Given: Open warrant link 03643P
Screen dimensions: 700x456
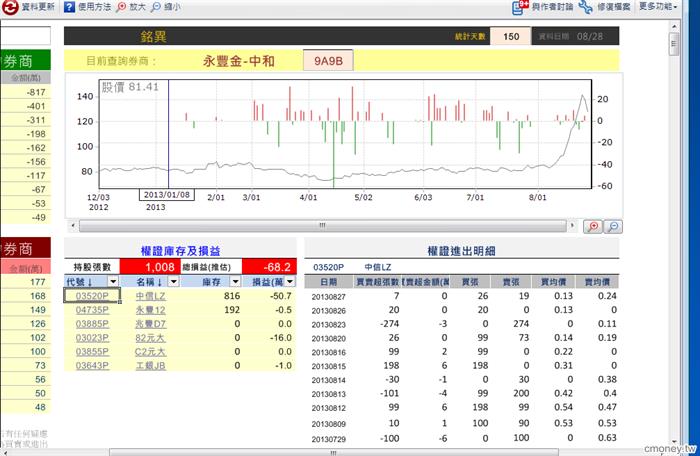Looking at the screenshot, I should coord(92,365).
